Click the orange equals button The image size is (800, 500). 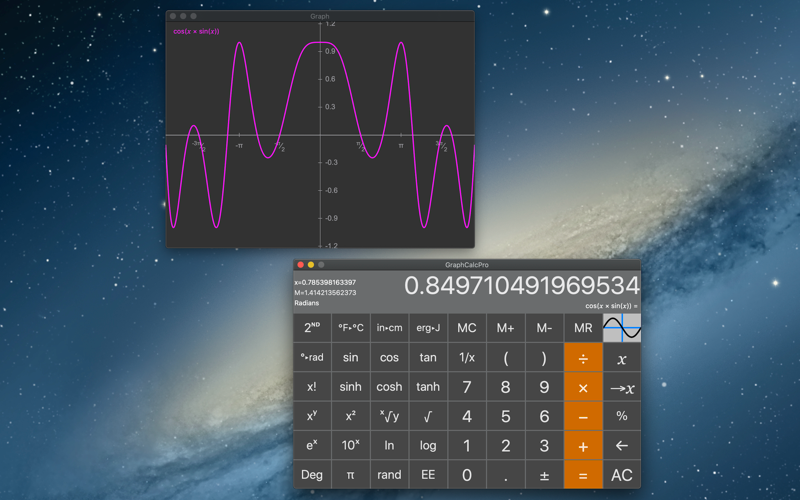point(583,475)
